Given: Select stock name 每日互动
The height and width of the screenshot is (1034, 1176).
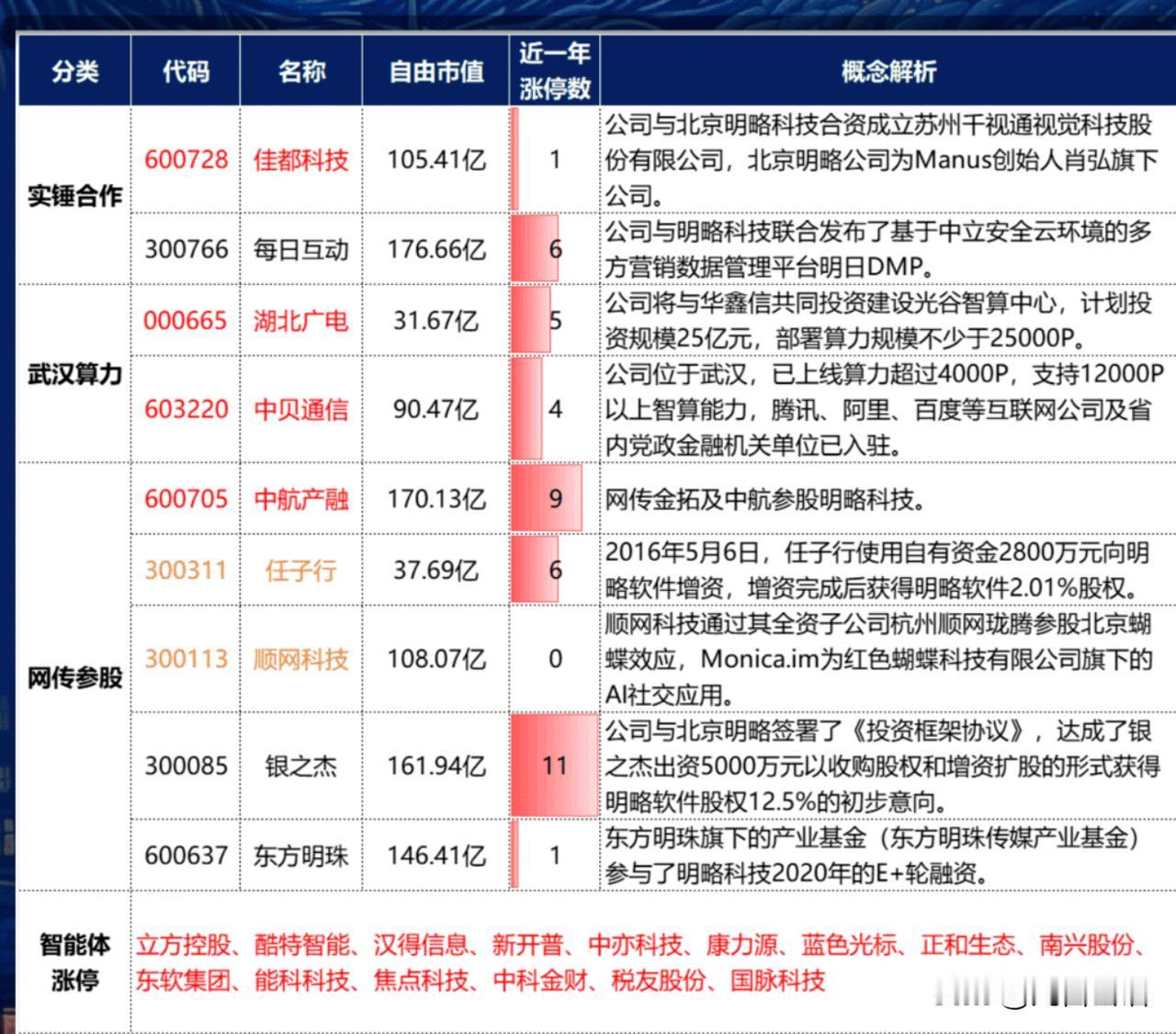Looking at the screenshot, I should tap(301, 249).
